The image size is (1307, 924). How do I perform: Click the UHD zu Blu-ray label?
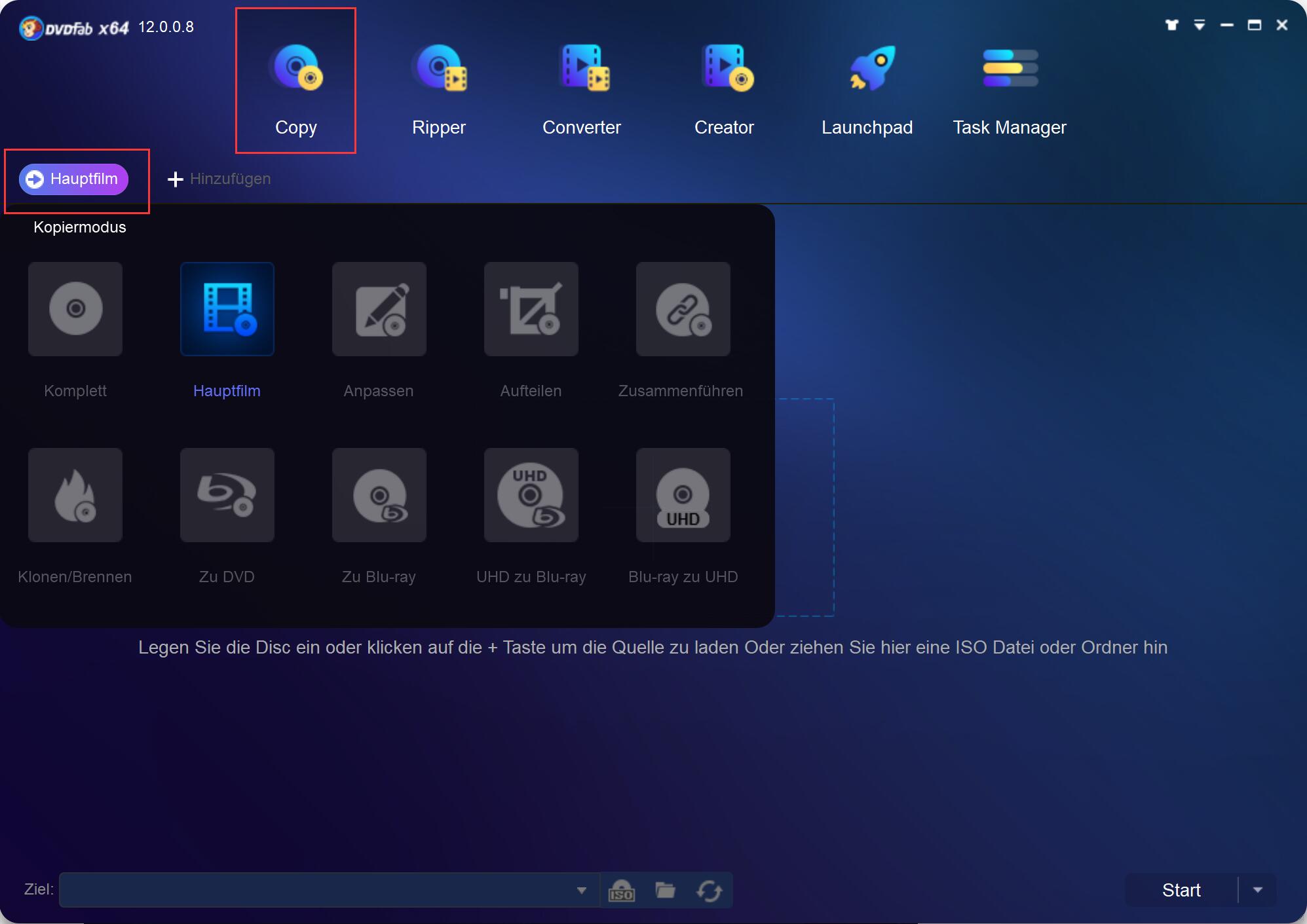(531, 577)
